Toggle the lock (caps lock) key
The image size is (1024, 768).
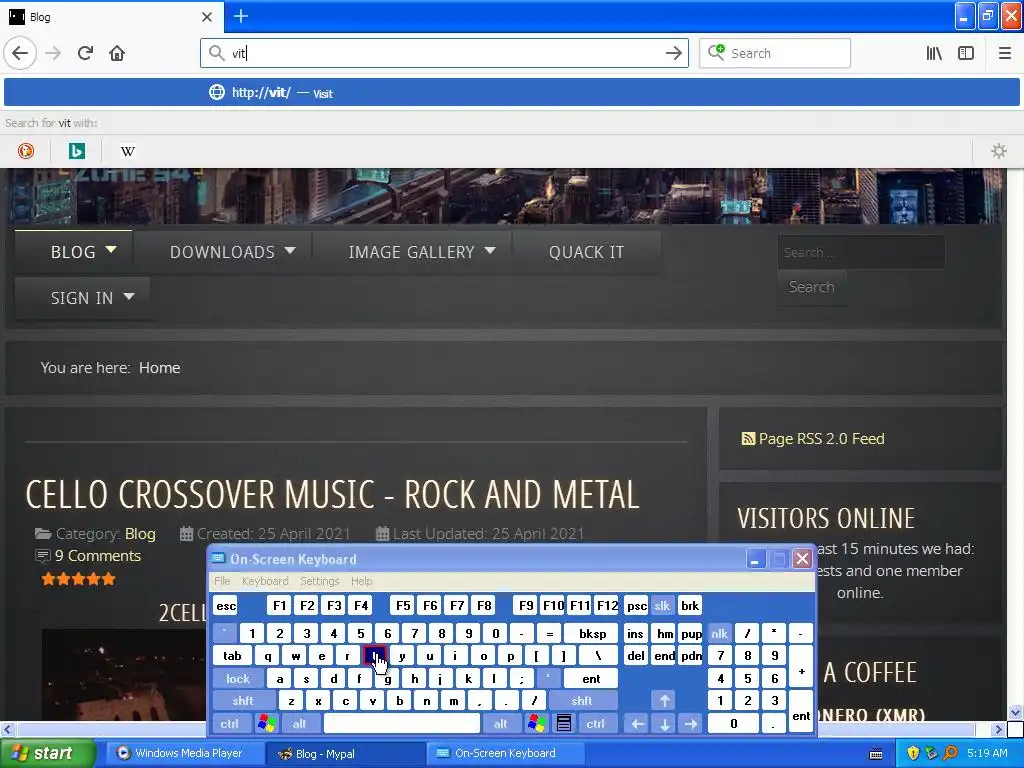pyautogui.click(x=238, y=679)
